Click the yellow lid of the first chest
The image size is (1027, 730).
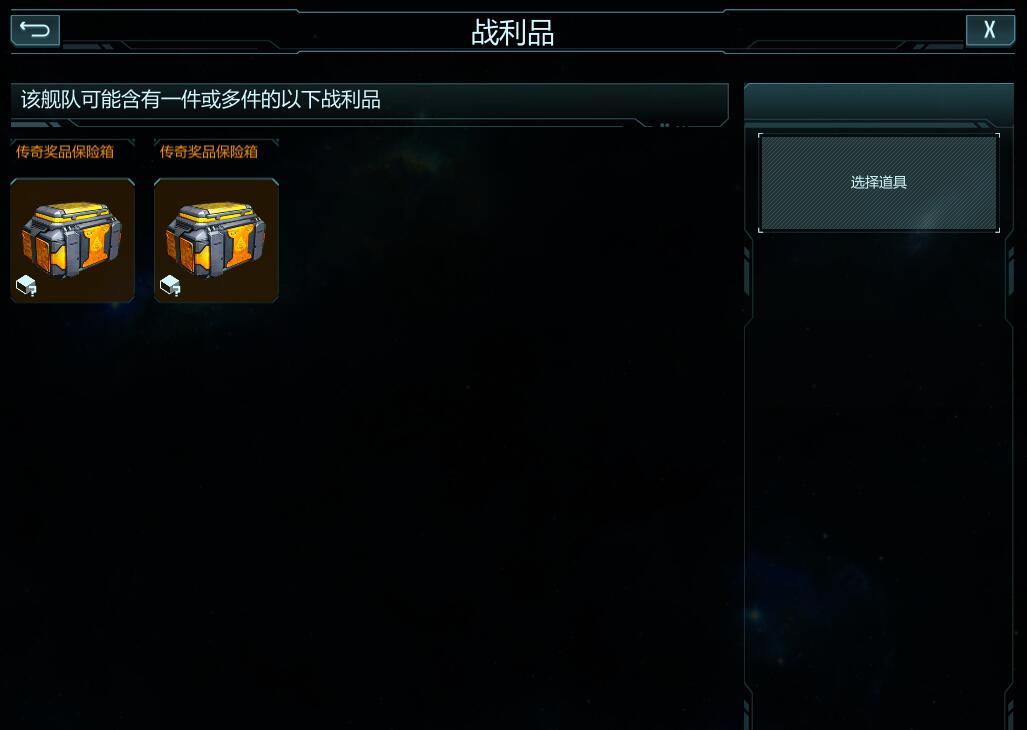pyautogui.click(x=73, y=211)
